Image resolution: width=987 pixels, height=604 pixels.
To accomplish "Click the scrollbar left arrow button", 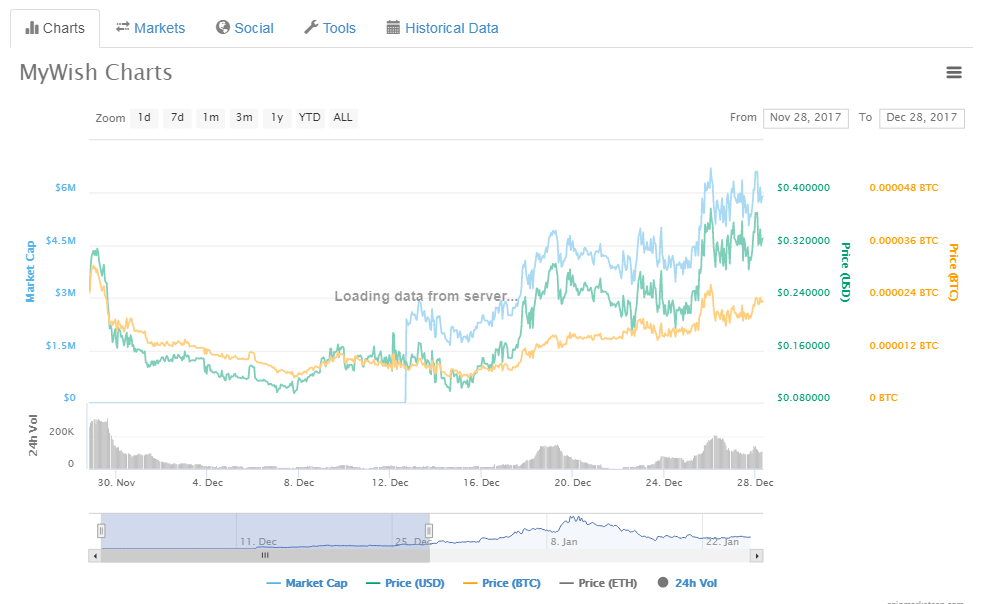I will tap(94, 556).
